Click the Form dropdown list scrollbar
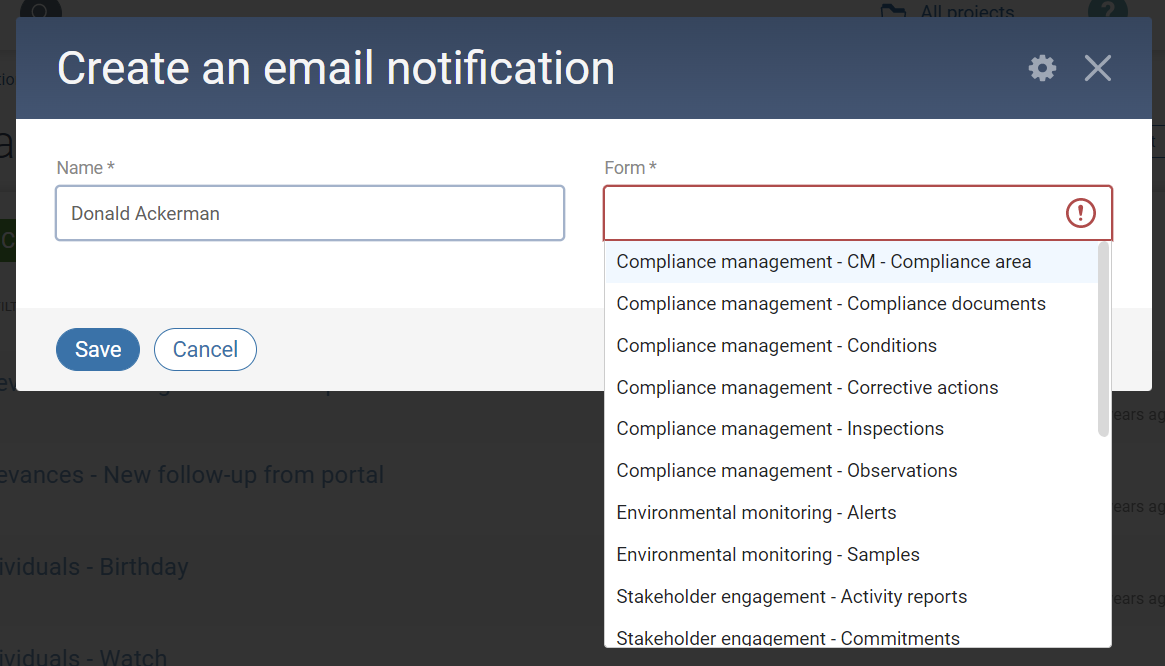 1103,339
